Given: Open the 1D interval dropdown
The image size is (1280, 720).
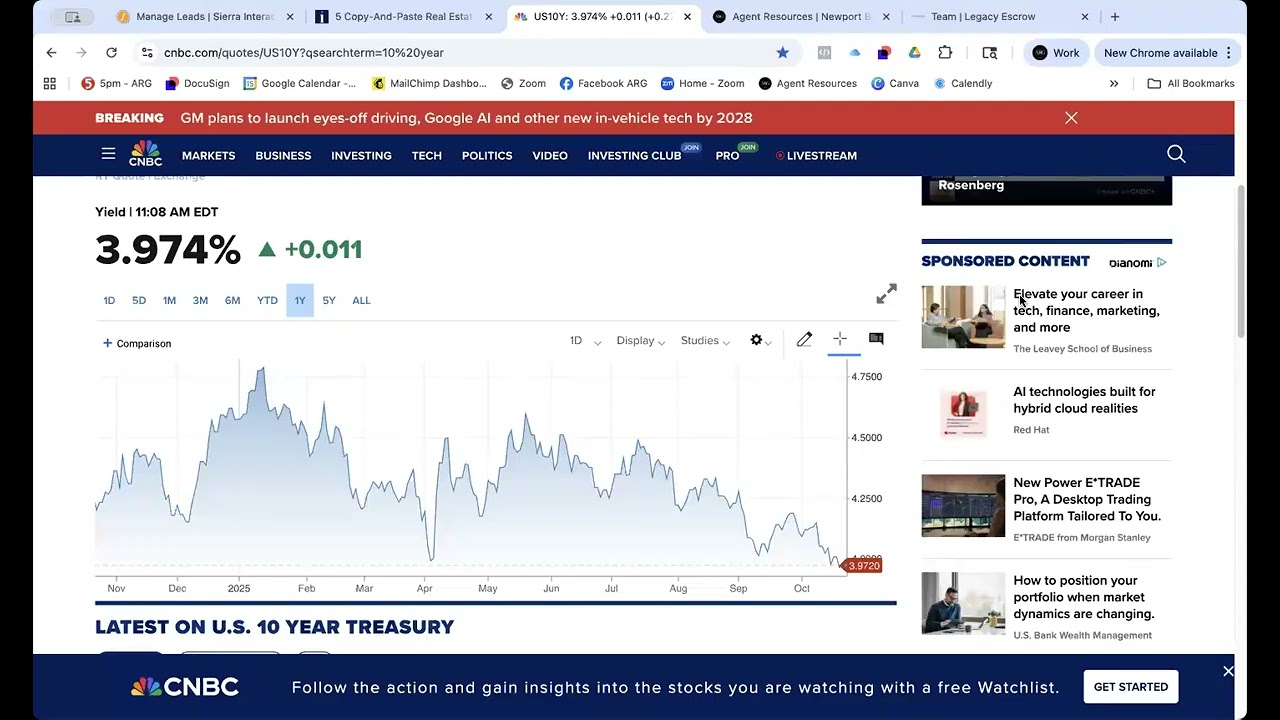Looking at the screenshot, I should click(585, 341).
